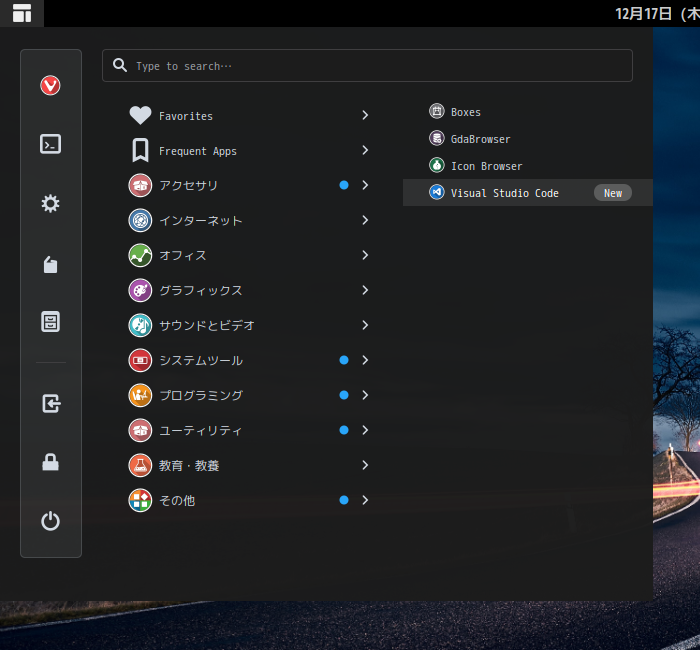Click the インターネット globe icon

click(x=140, y=220)
